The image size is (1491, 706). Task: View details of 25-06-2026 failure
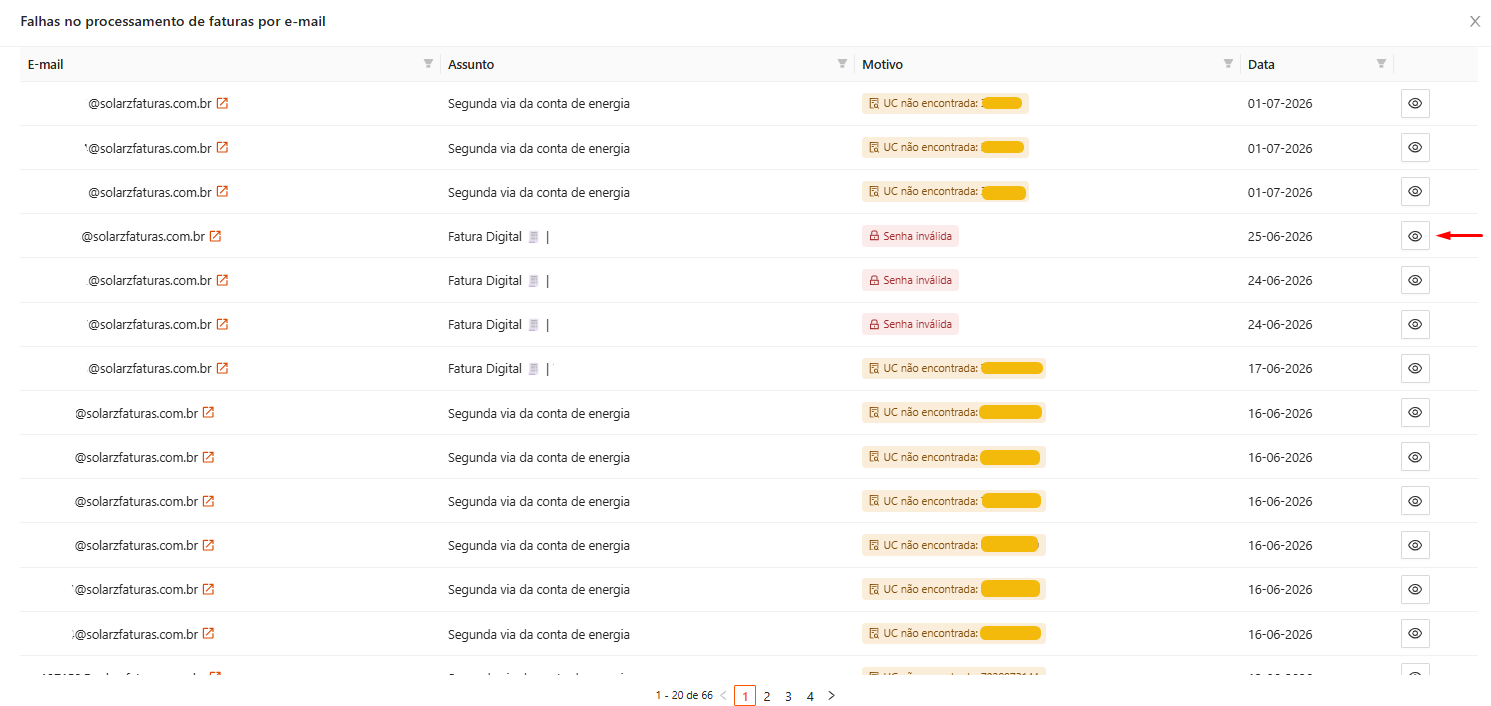[x=1415, y=236]
